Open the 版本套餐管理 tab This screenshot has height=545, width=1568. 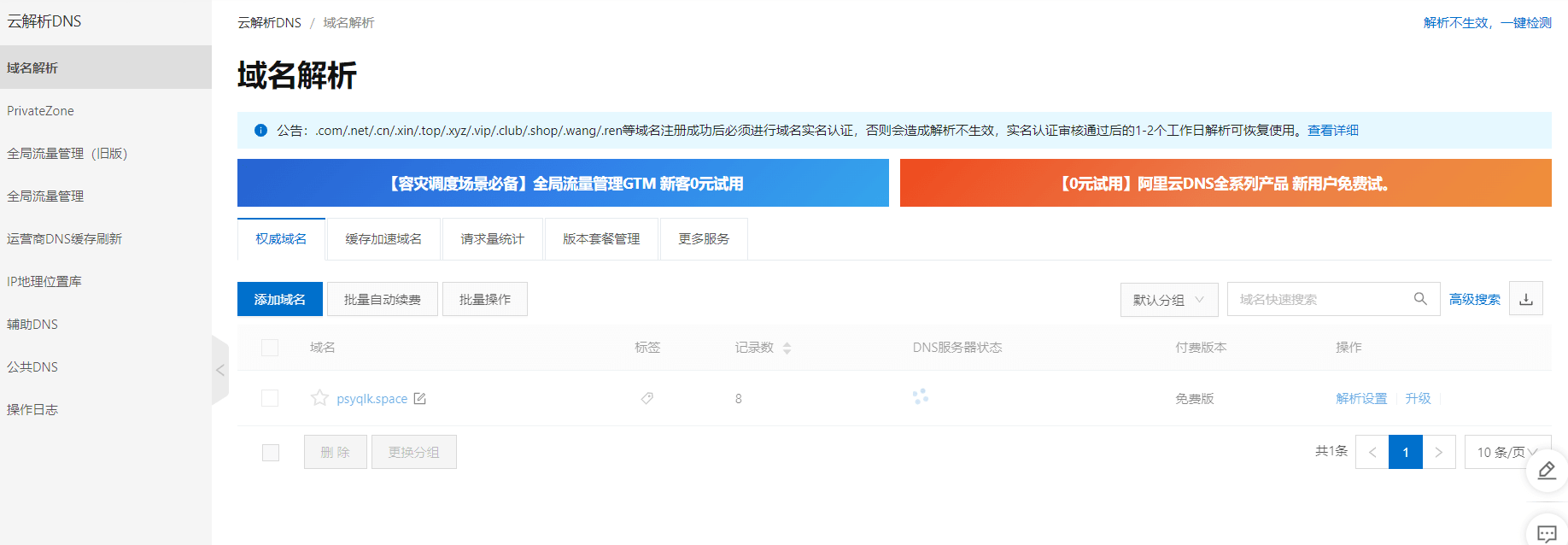pyautogui.click(x=601, y=239)
